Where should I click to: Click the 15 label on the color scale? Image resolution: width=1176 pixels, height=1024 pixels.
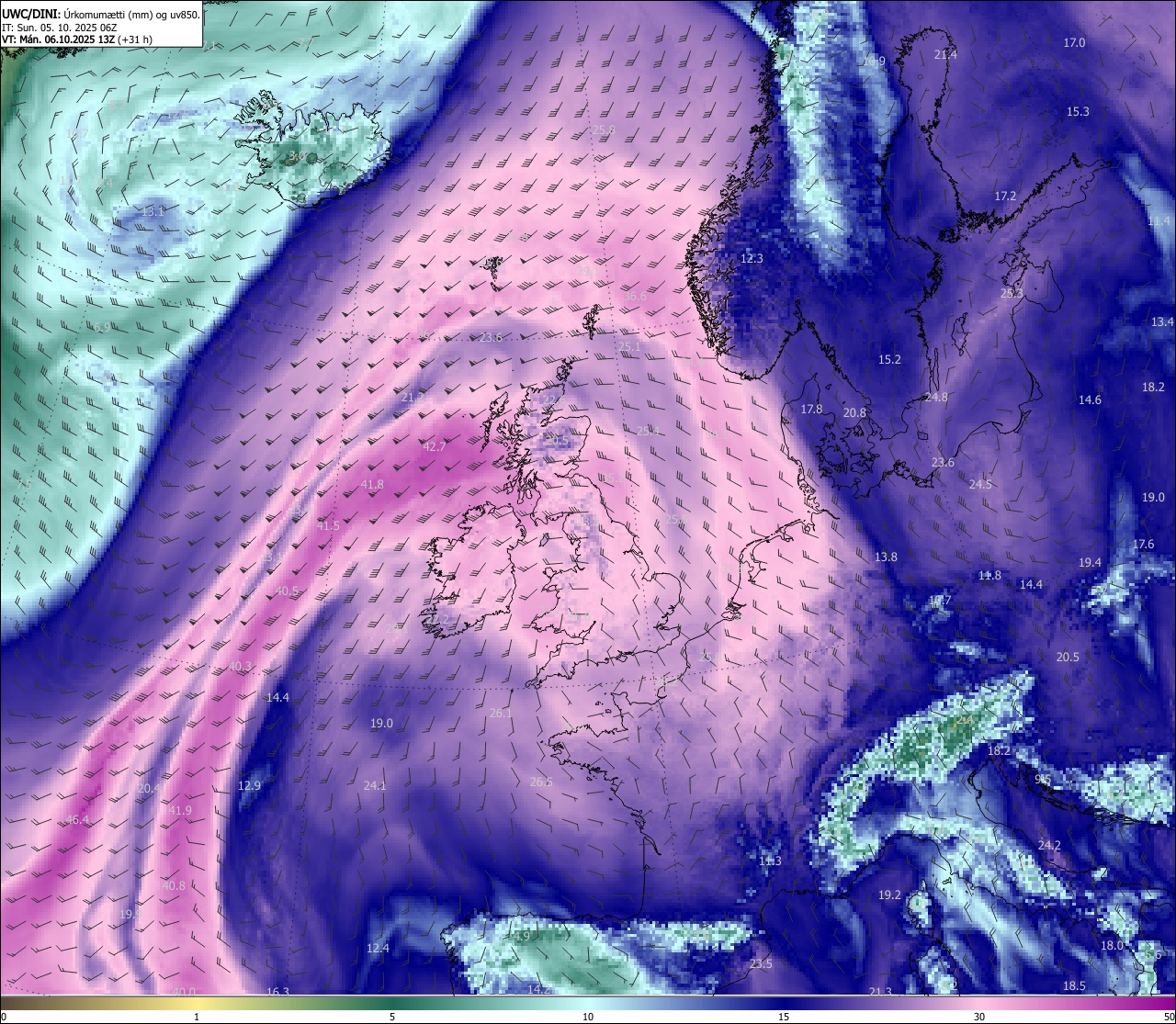pyautogui.click(x=784, y=1017)
